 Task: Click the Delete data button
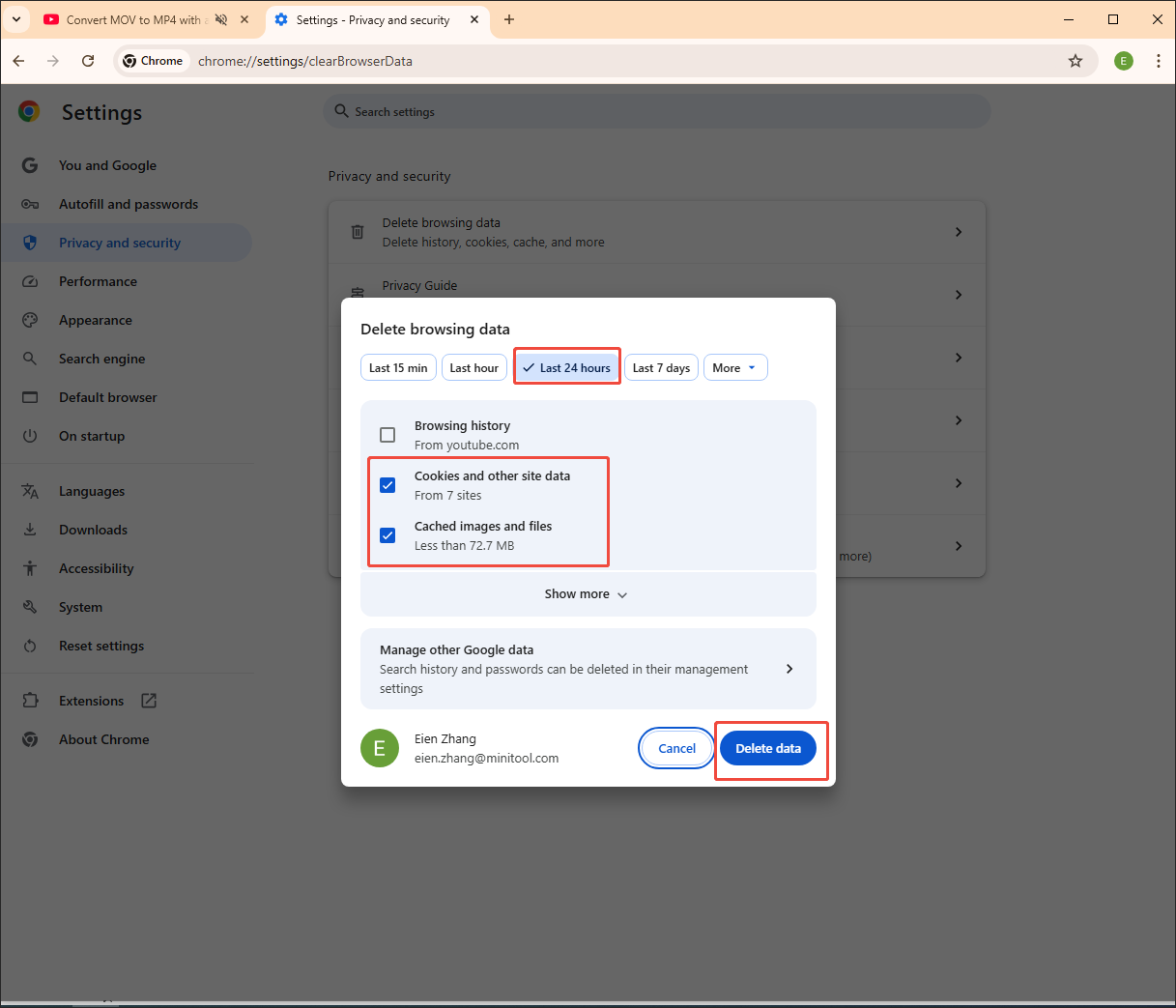pos(768,748)
